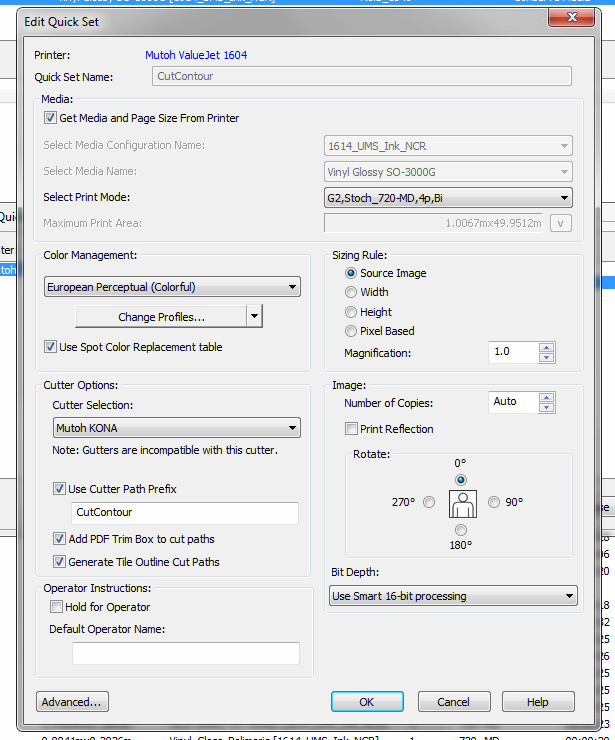The image size is (615, 740).
Task: Click the Change Profiles button
Action: pos(161,317)
